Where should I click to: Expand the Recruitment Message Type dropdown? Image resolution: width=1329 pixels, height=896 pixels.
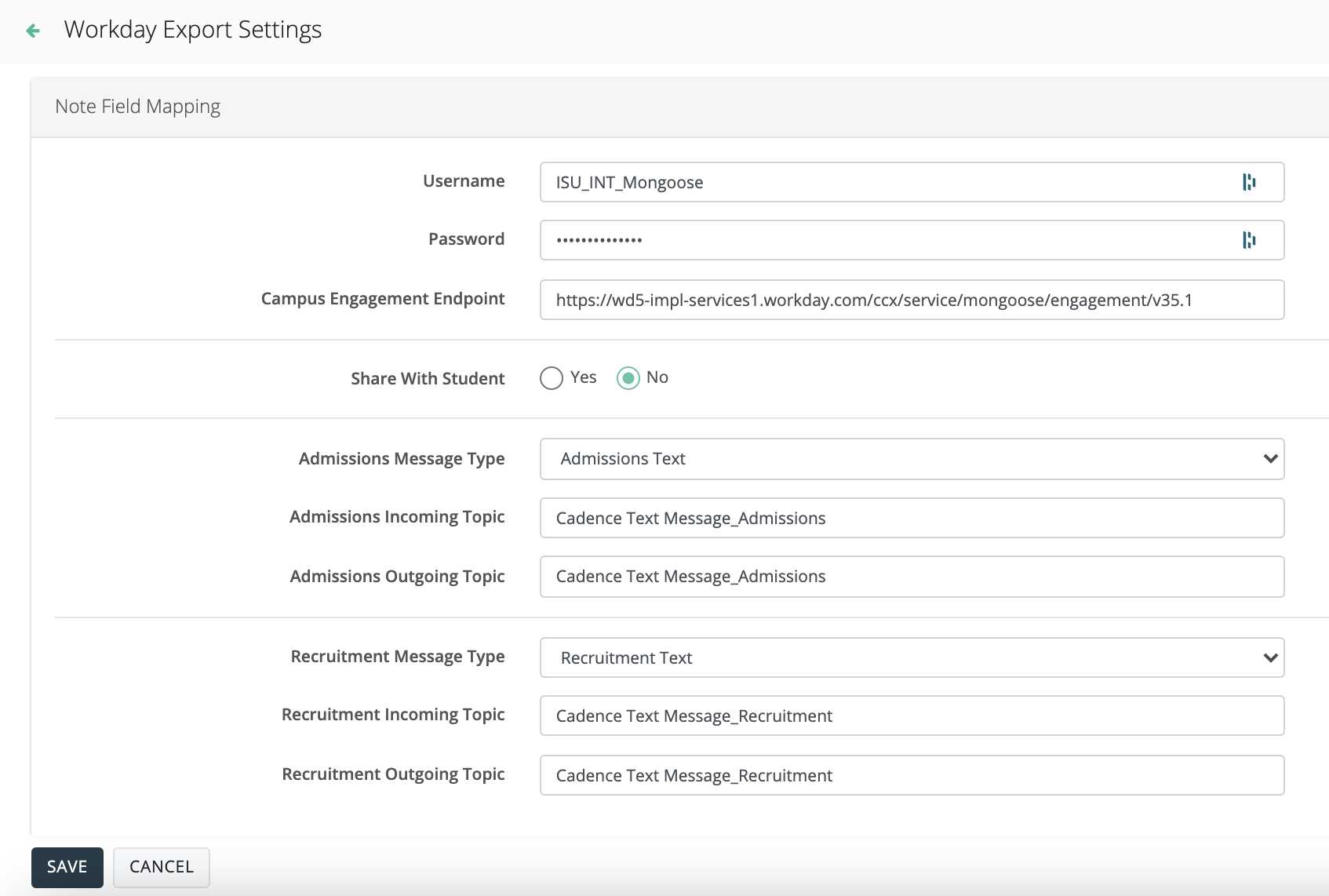910,658
